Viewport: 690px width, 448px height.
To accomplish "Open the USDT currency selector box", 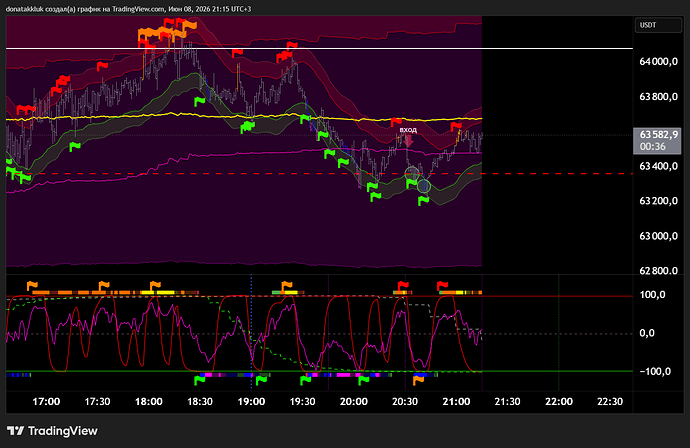I will (x=658, y=25).
